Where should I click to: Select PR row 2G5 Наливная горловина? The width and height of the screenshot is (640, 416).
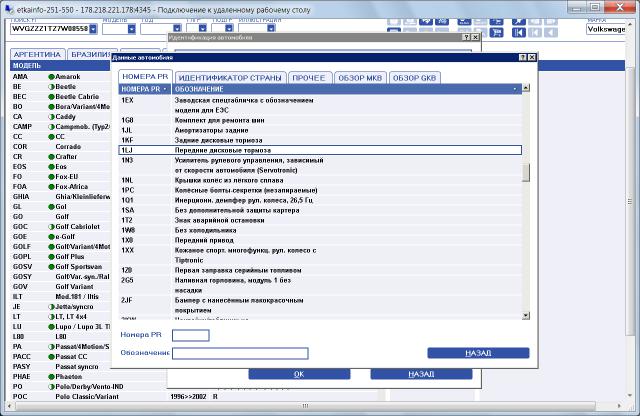tap(320, 285)
